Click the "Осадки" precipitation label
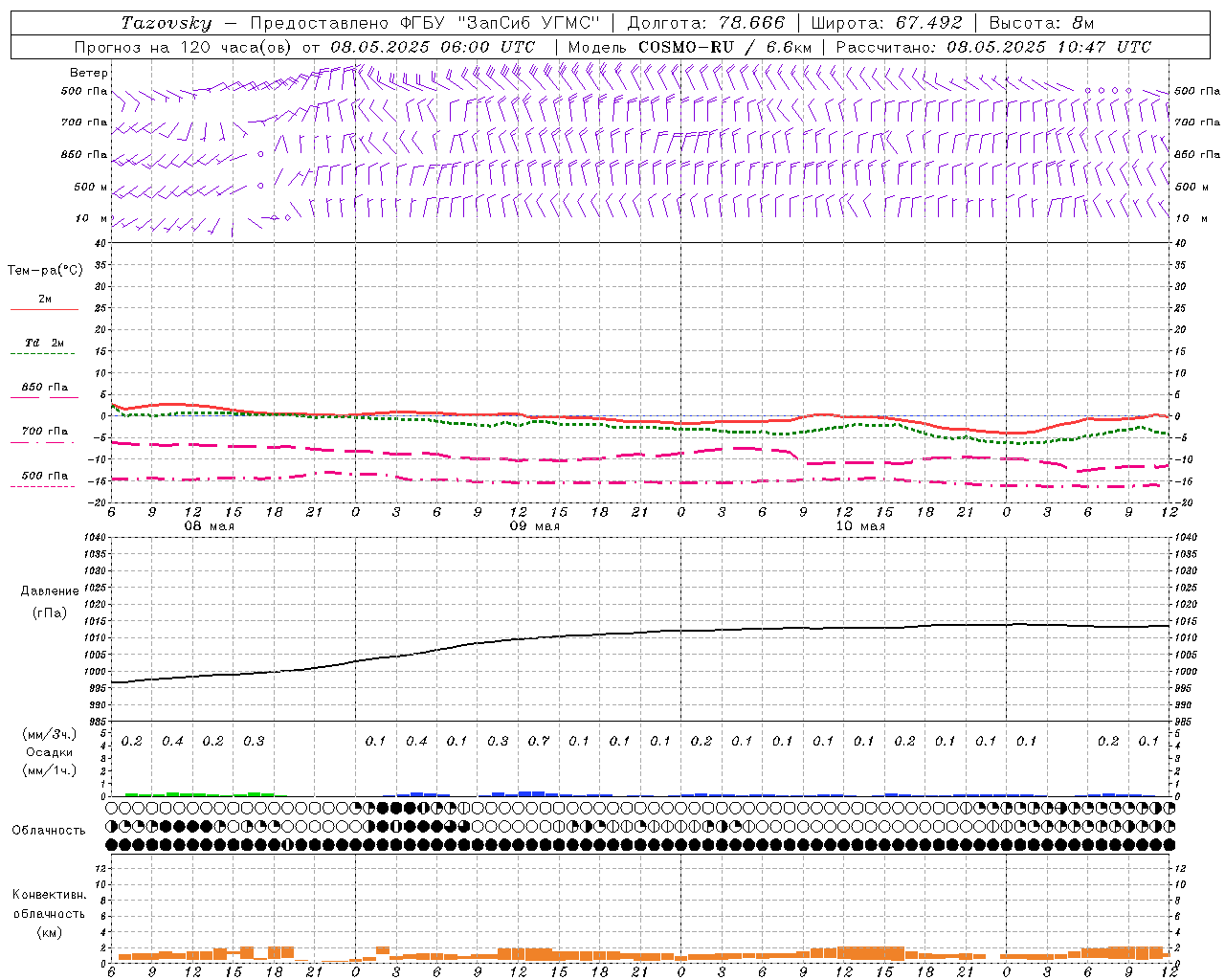This screenshot has width=1225, height=980. point(50,752)
